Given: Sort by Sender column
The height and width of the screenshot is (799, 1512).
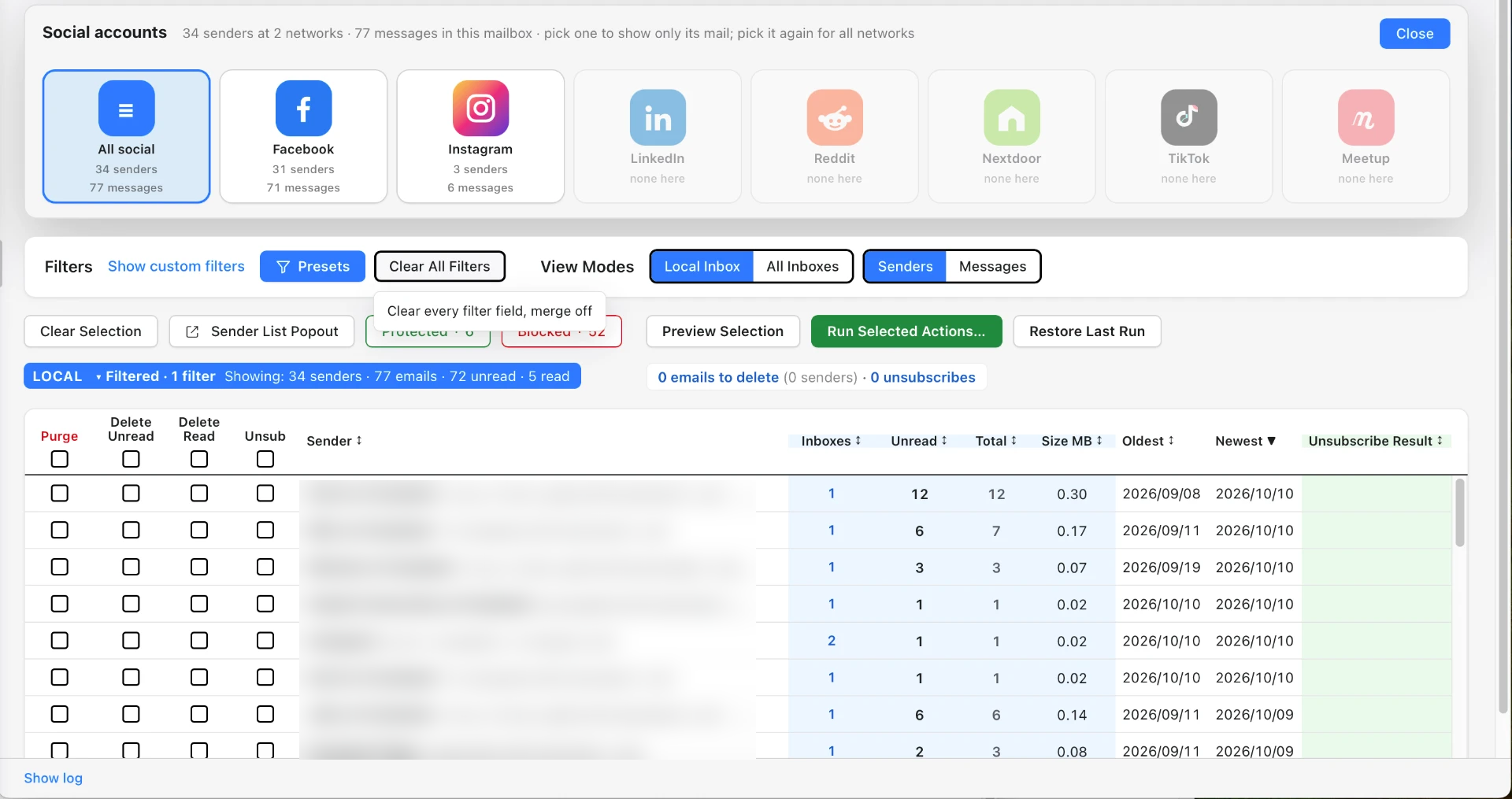Looking at the screenshot, I should [334, 441].
